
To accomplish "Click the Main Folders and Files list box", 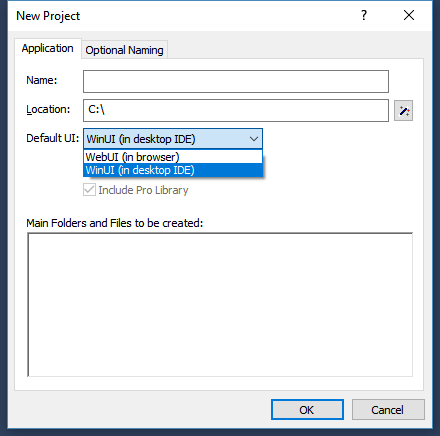I will click(220, 305).
